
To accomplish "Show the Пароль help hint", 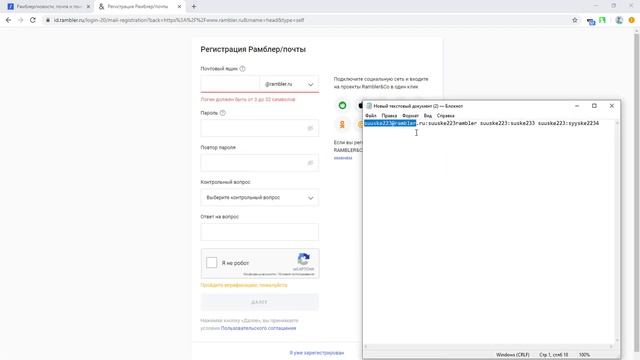I will 222,113.
